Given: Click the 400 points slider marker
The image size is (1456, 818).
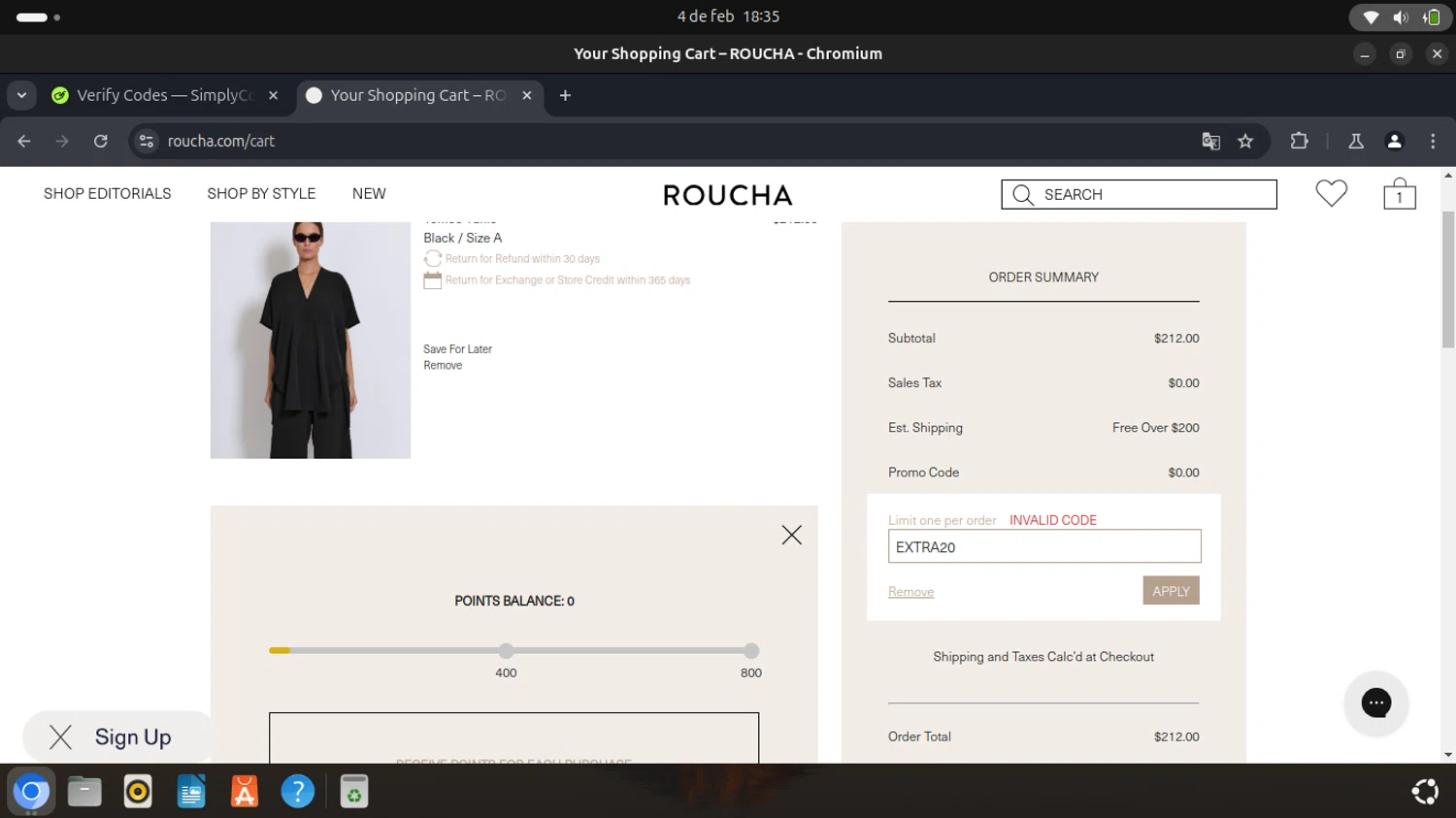Looking at the screenshot, I should (x=506, y=651).
